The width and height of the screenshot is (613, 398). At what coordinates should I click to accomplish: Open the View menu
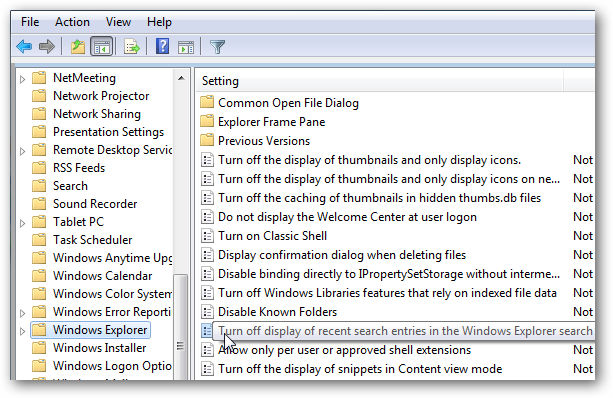118,22
